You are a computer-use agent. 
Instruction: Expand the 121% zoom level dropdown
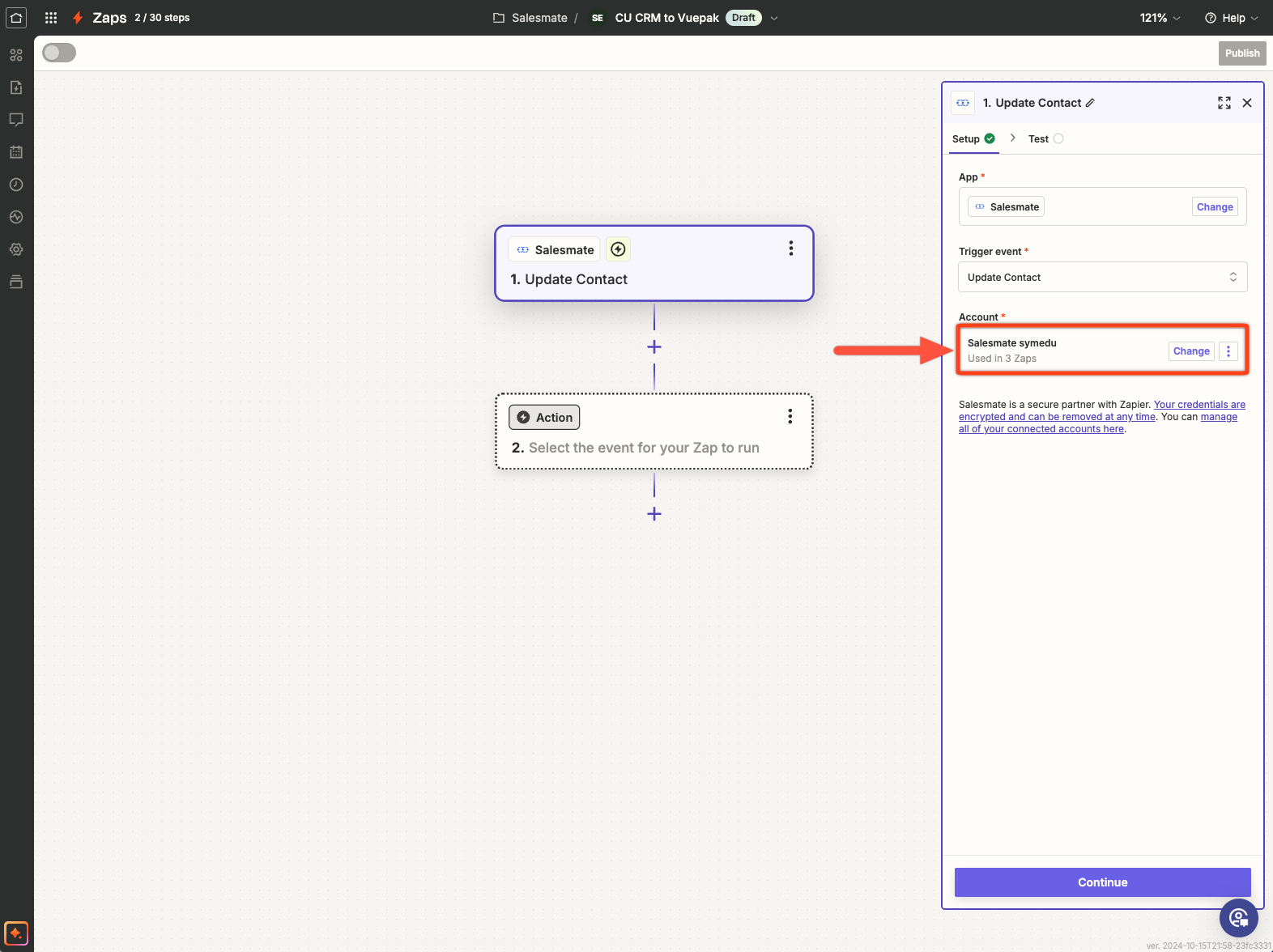point(1160,18)
